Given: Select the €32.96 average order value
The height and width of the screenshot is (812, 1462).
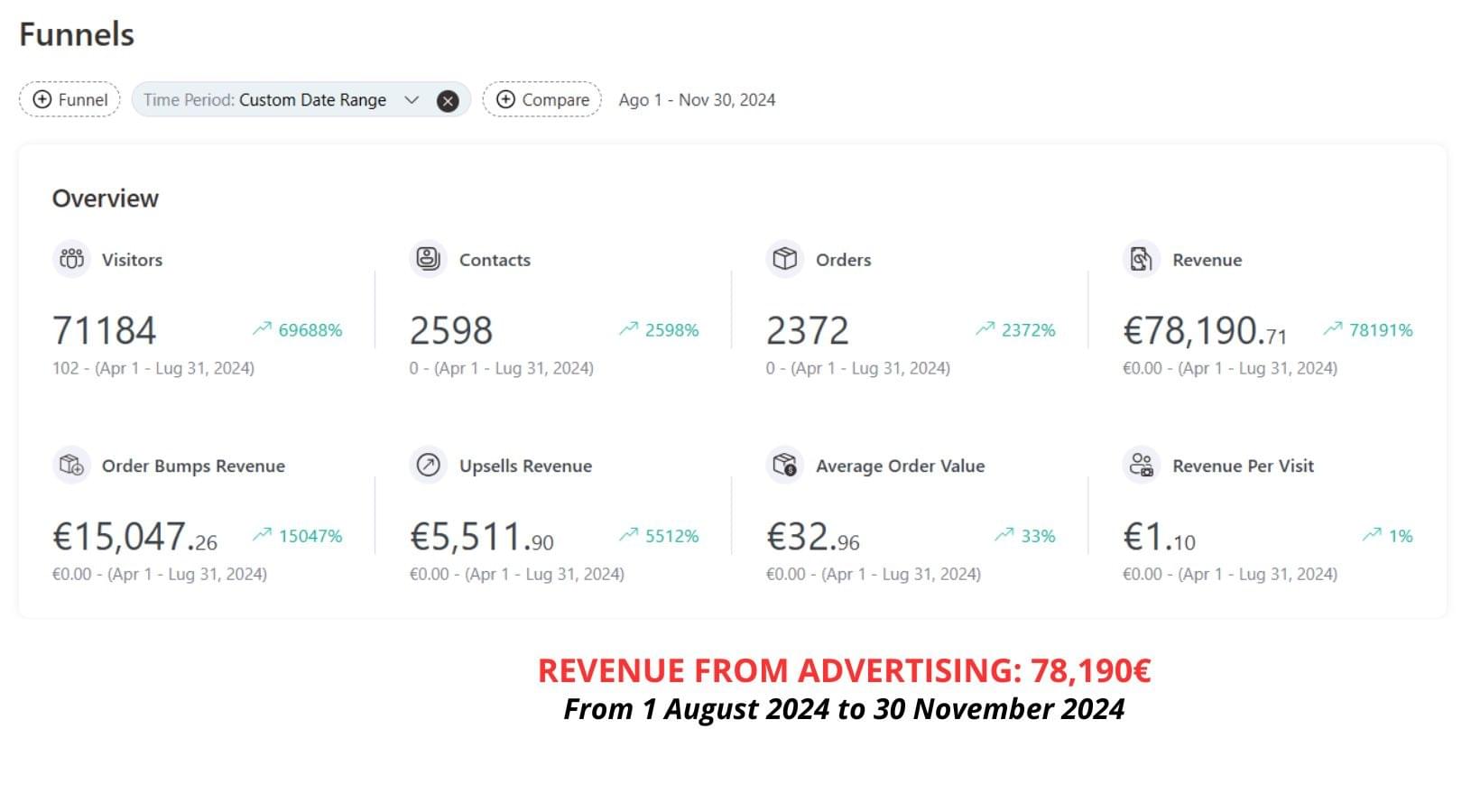Looking at the screenshot, I should 813,536.
